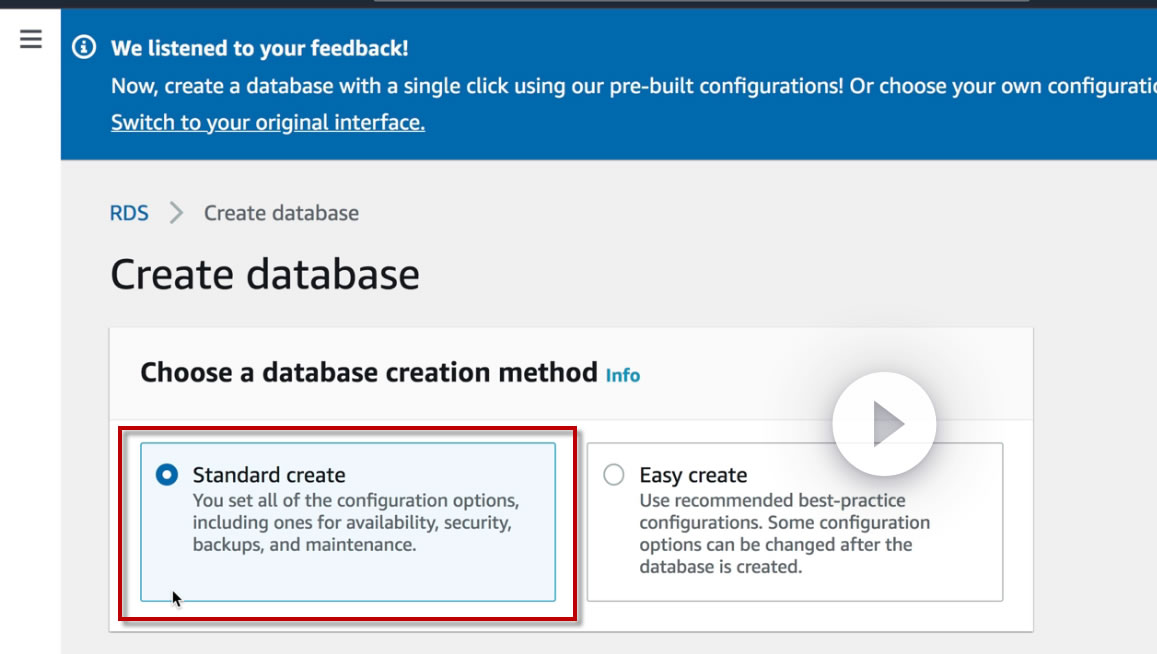1157x654 pixels.
Task: Click the info icon in the blue banner
Action: (85, 47)
